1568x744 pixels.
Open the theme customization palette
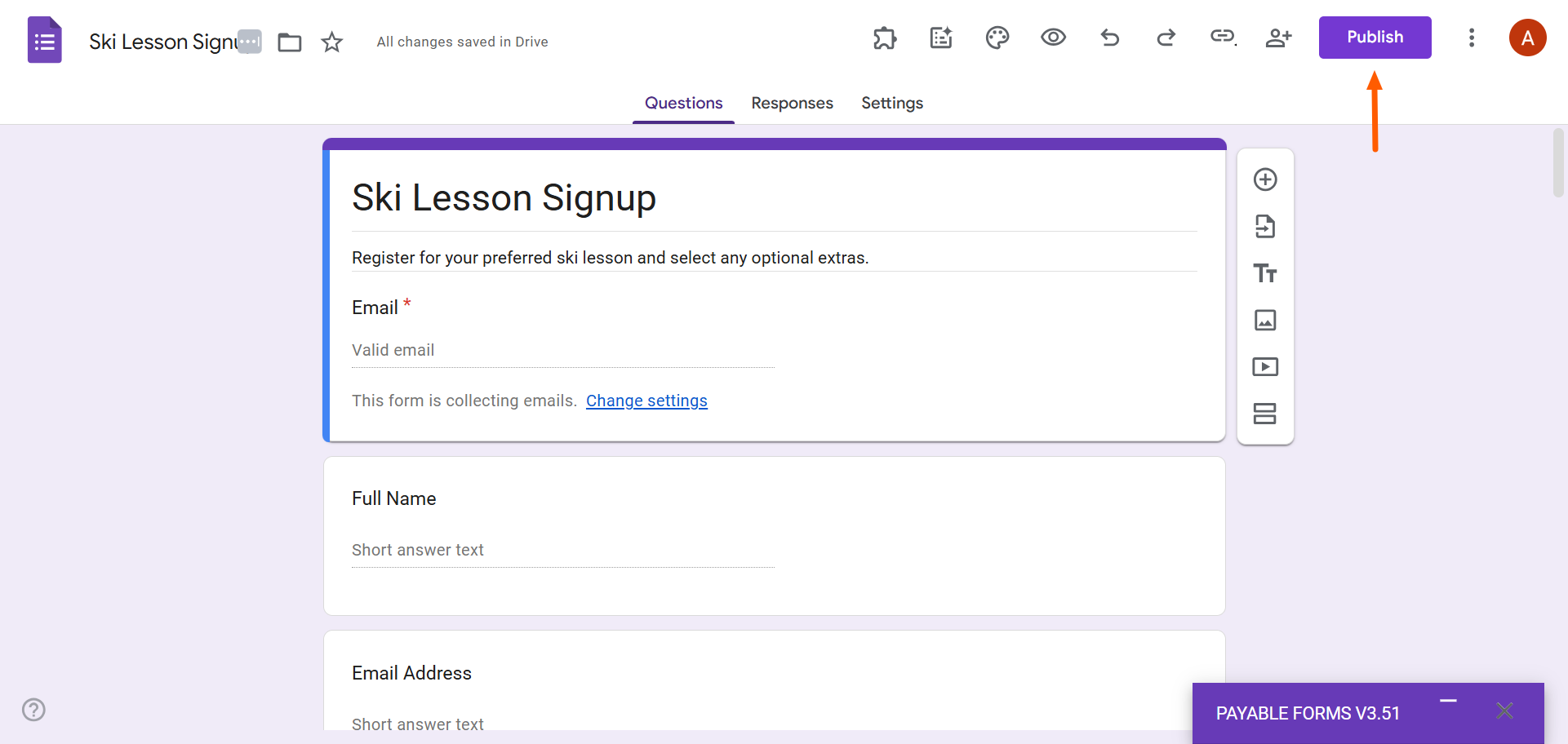(x=997, y=38)
